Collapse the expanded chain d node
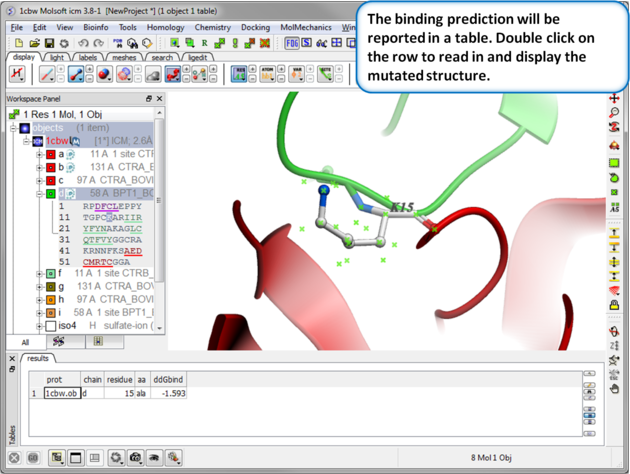 (40, 194)
